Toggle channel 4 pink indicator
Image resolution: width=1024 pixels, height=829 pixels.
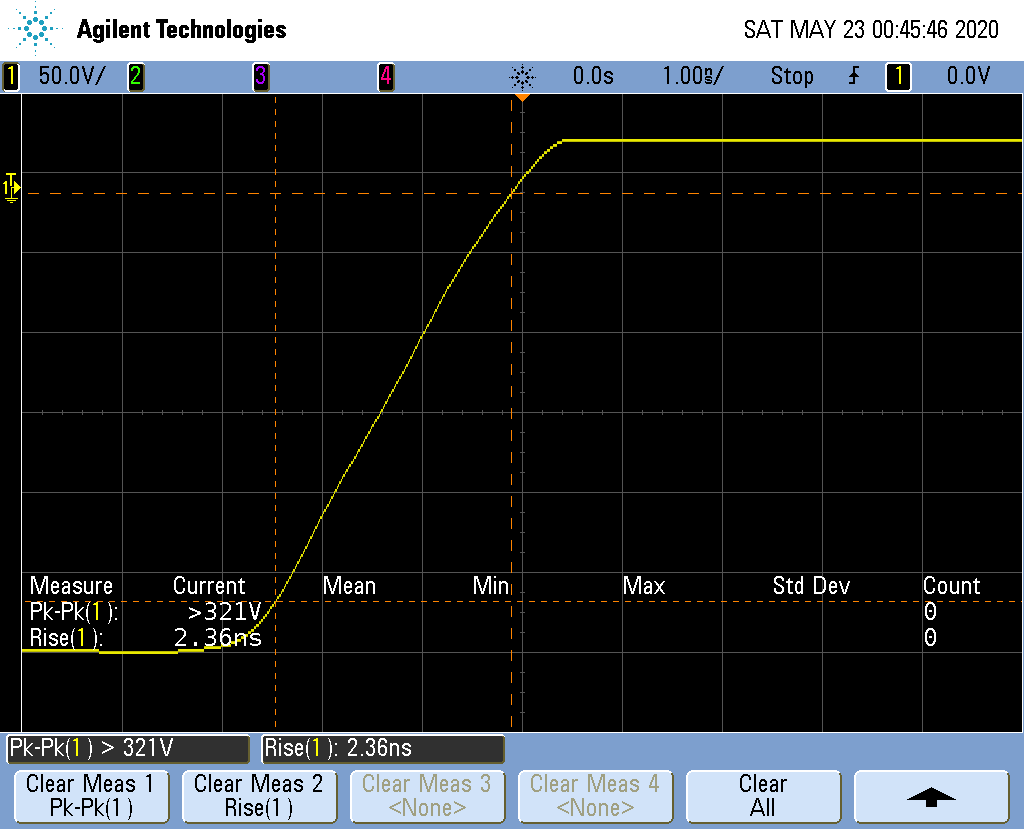385,76
